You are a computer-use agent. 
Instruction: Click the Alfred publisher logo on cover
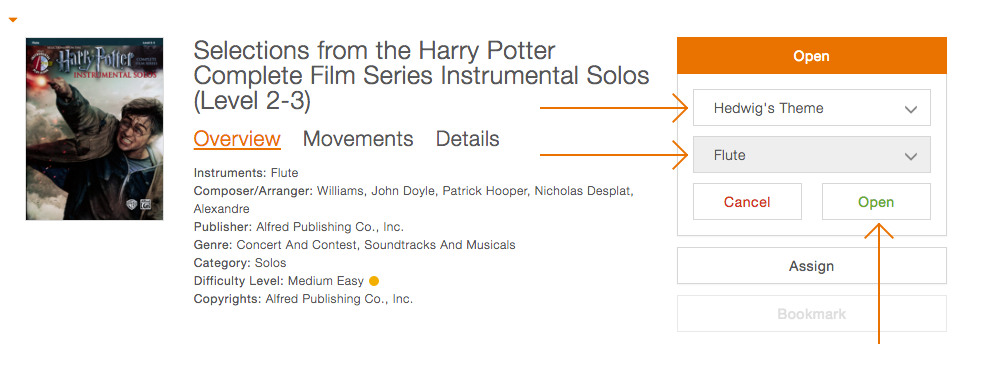(x=147, y=205)
